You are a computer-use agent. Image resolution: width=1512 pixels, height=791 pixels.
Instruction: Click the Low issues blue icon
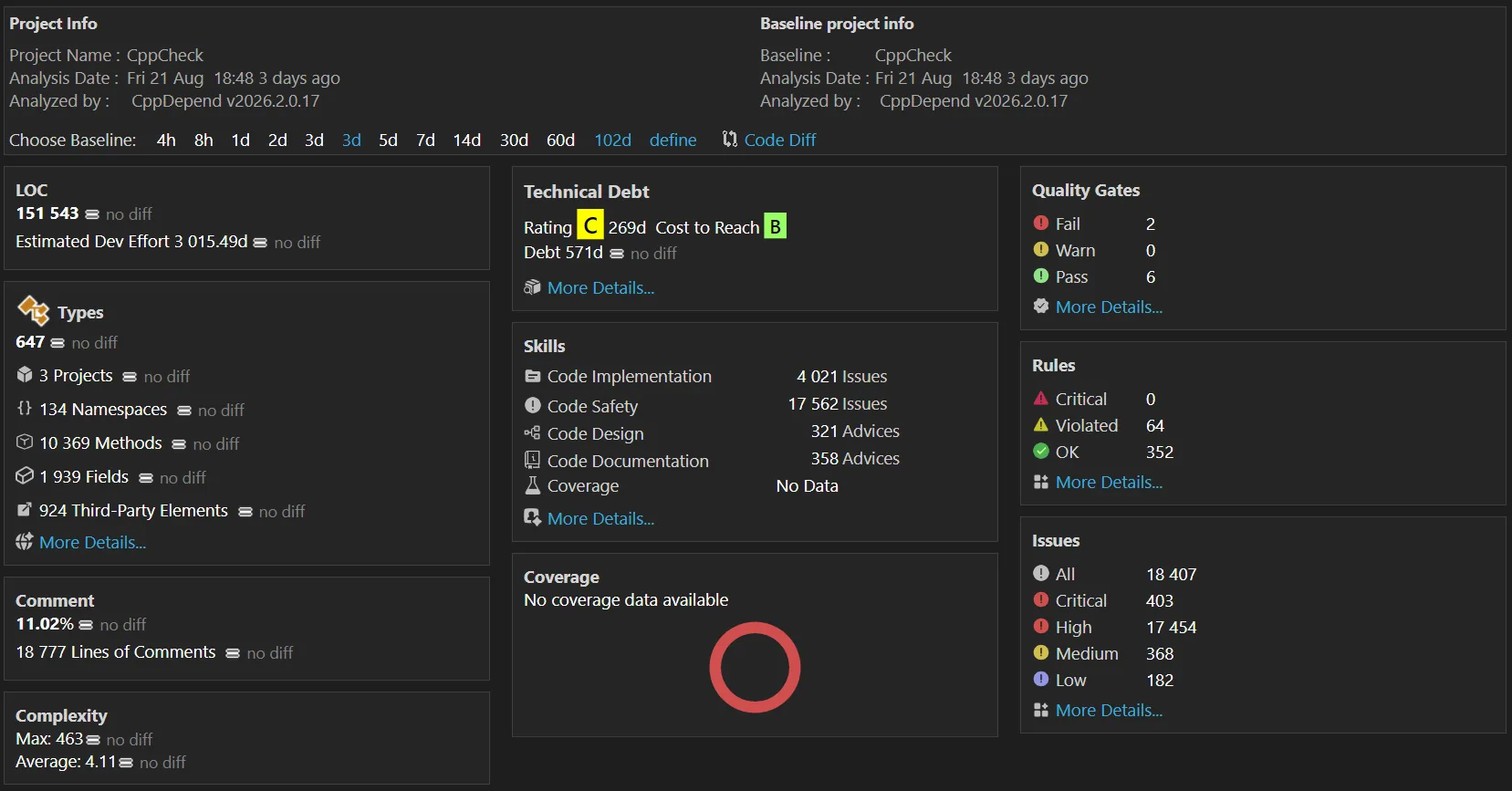pyautogui.click(x=1040, y=679)
